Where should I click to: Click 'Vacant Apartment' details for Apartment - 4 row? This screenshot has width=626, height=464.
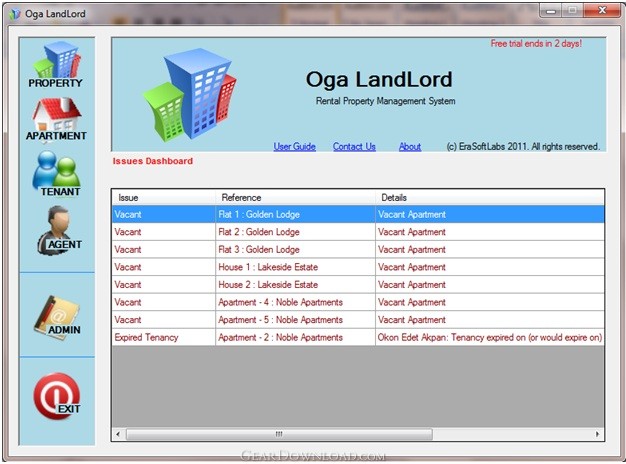tap(490, 302)
